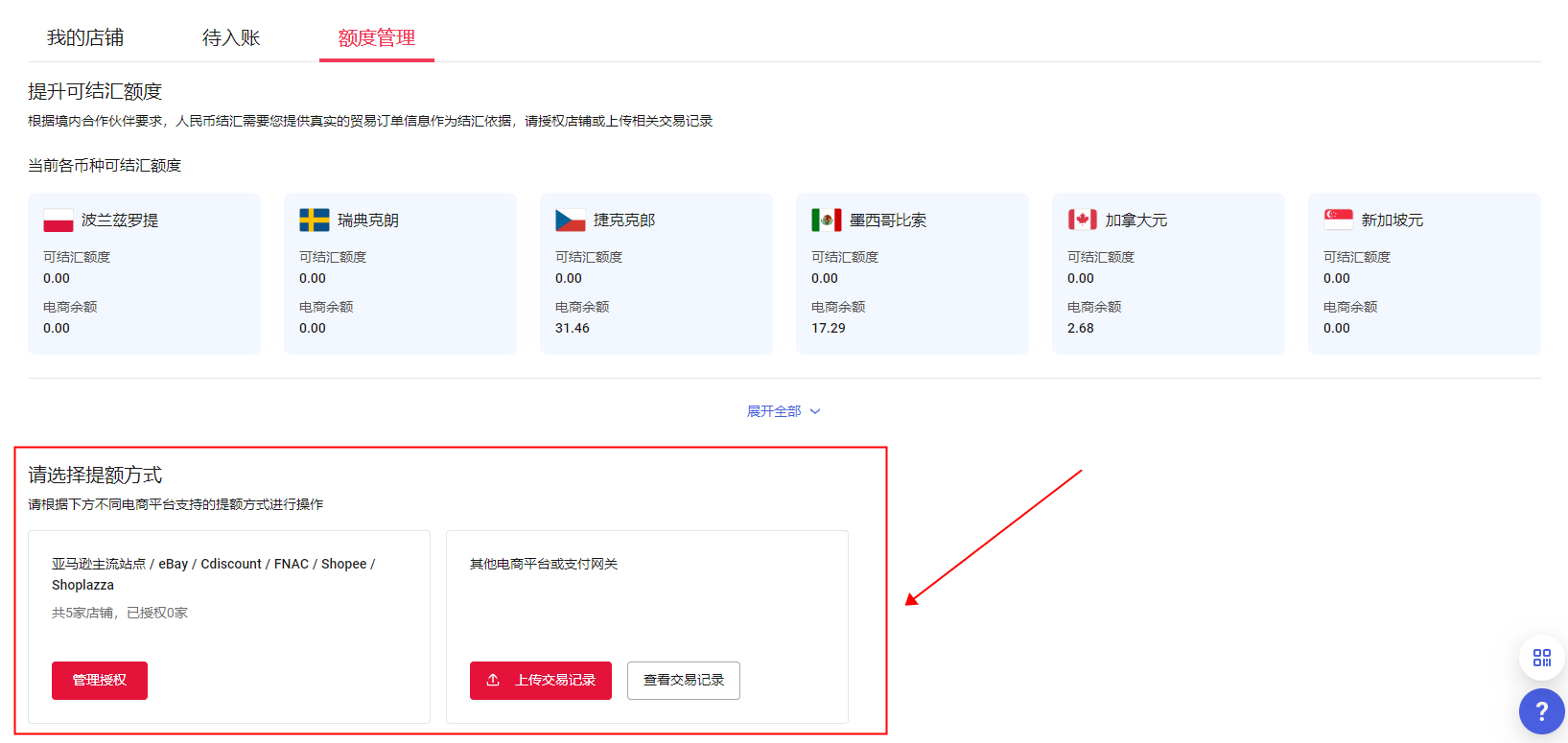Screen dimensions: 1568x743
Task: Click the Singapore flag icon
Action: click(1339, 220)
